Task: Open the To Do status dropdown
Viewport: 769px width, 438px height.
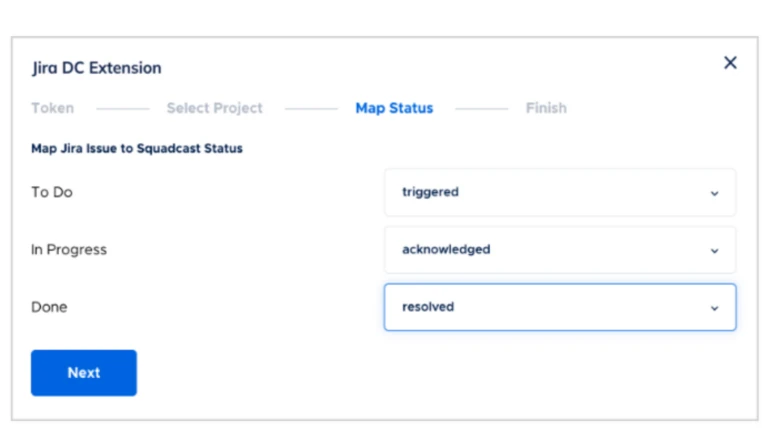Action: click(x=559, y=192)
